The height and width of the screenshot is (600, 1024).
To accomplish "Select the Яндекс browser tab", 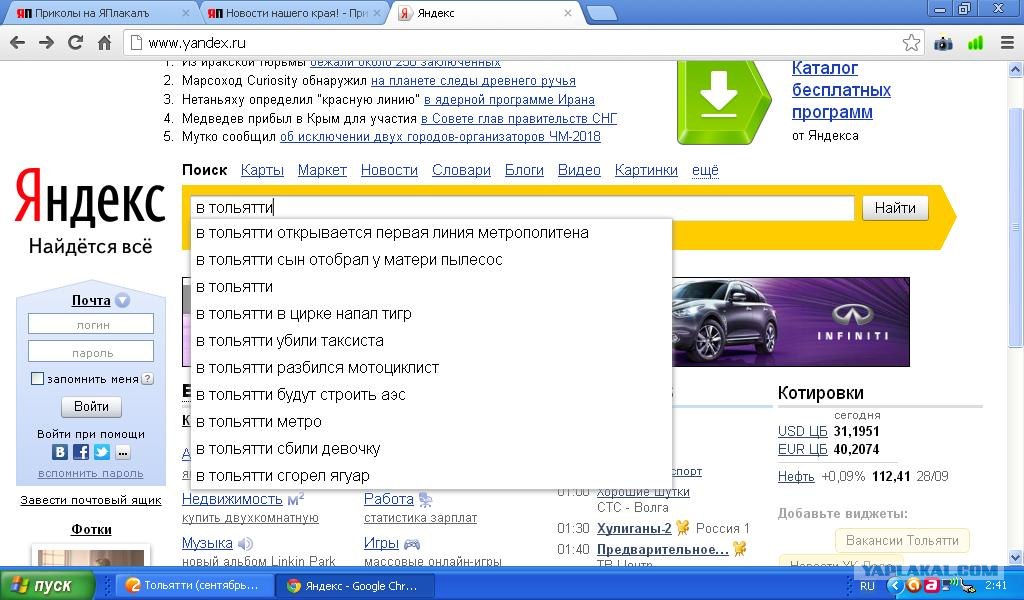I will 485,13.
